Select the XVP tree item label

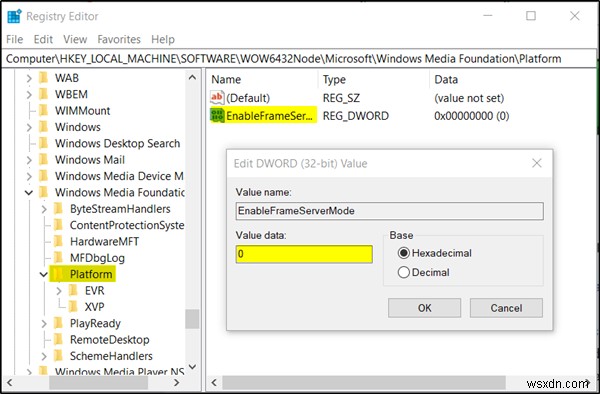tap(94, 307)
